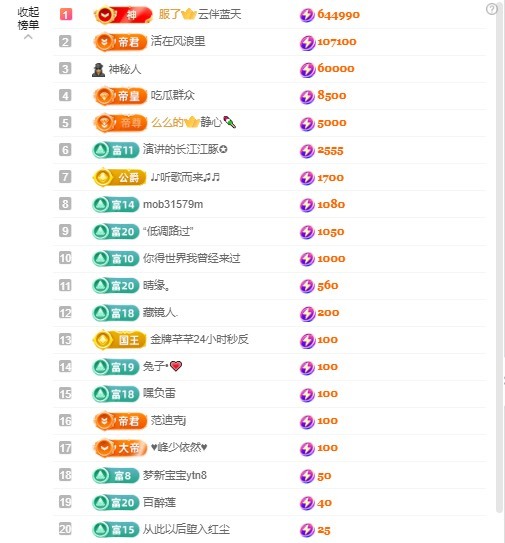Select username ♪听歌而来♫

(185, 177)
